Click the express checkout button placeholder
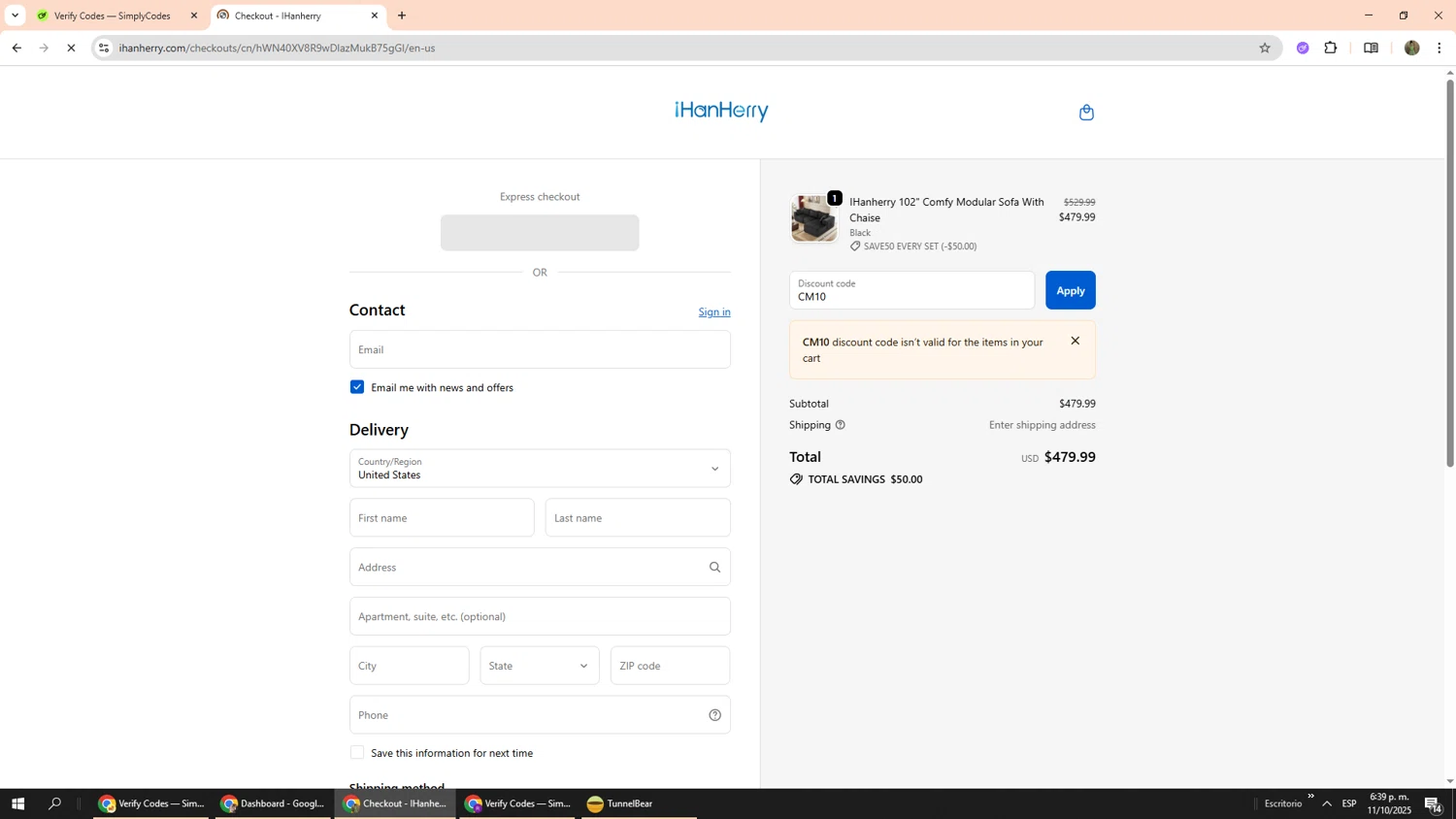 click(540, 233)
